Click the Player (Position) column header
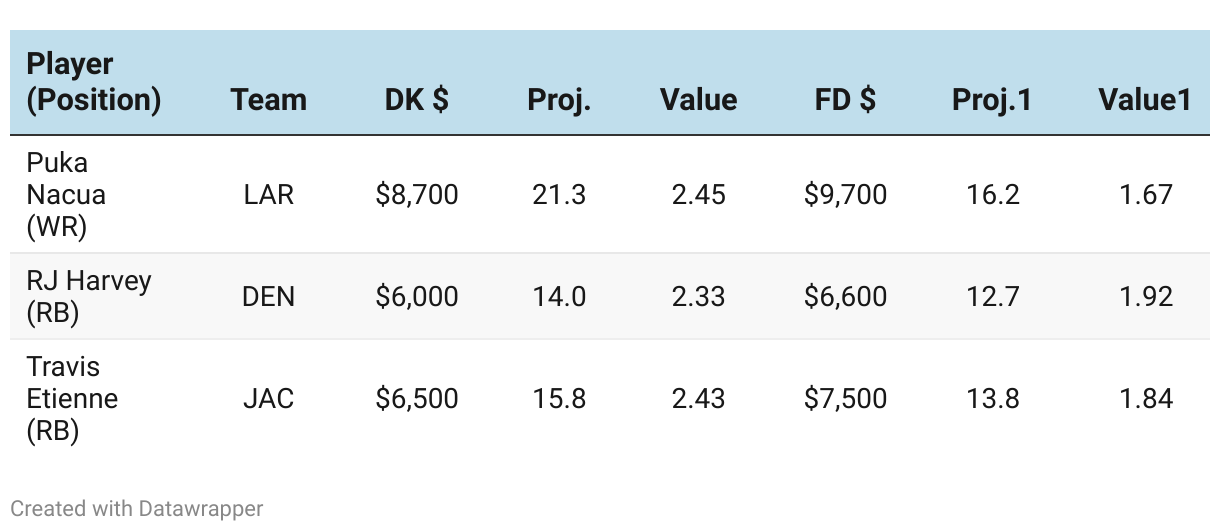 click(x=93, y=82)
